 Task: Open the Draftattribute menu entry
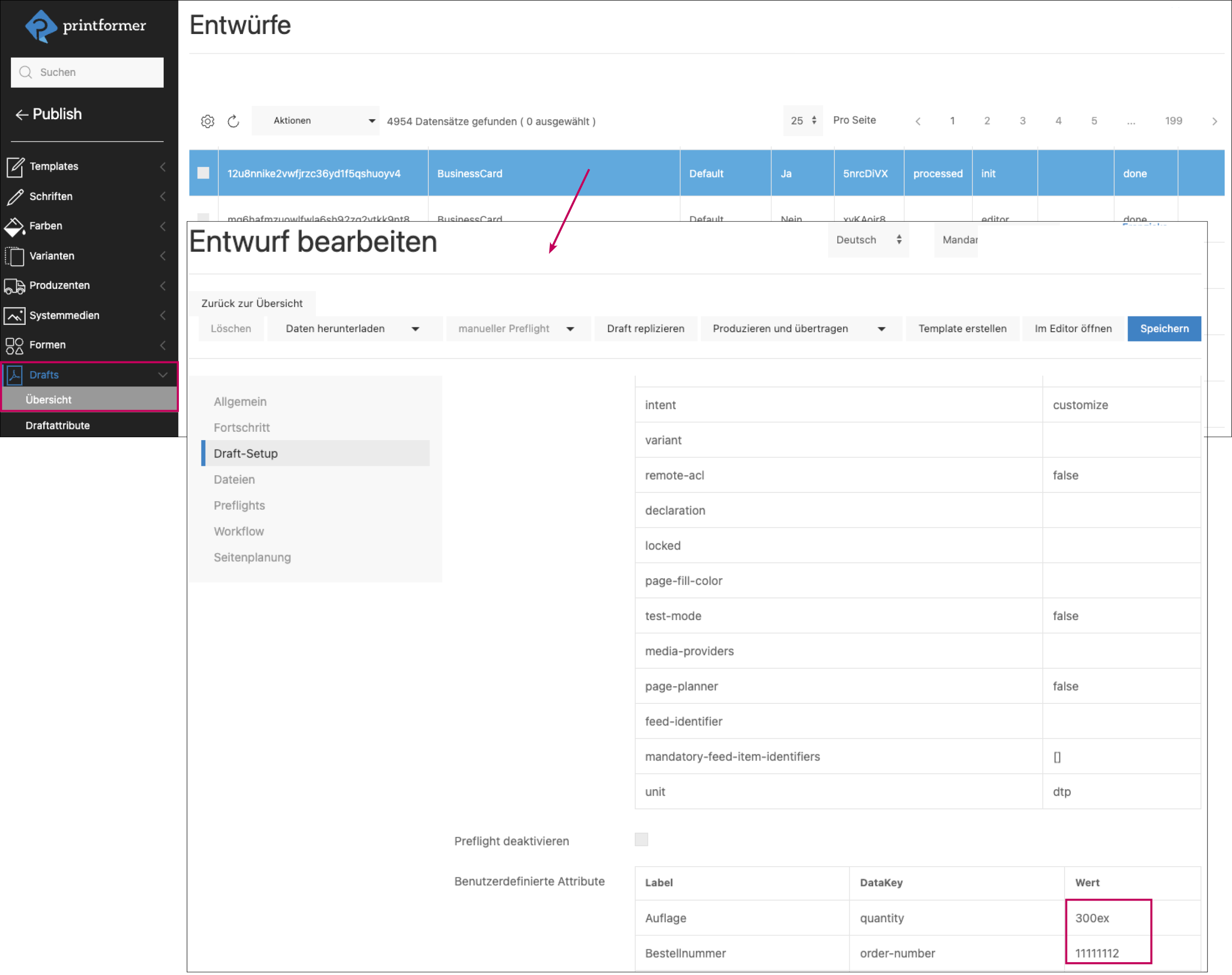[x=57, y=425]
